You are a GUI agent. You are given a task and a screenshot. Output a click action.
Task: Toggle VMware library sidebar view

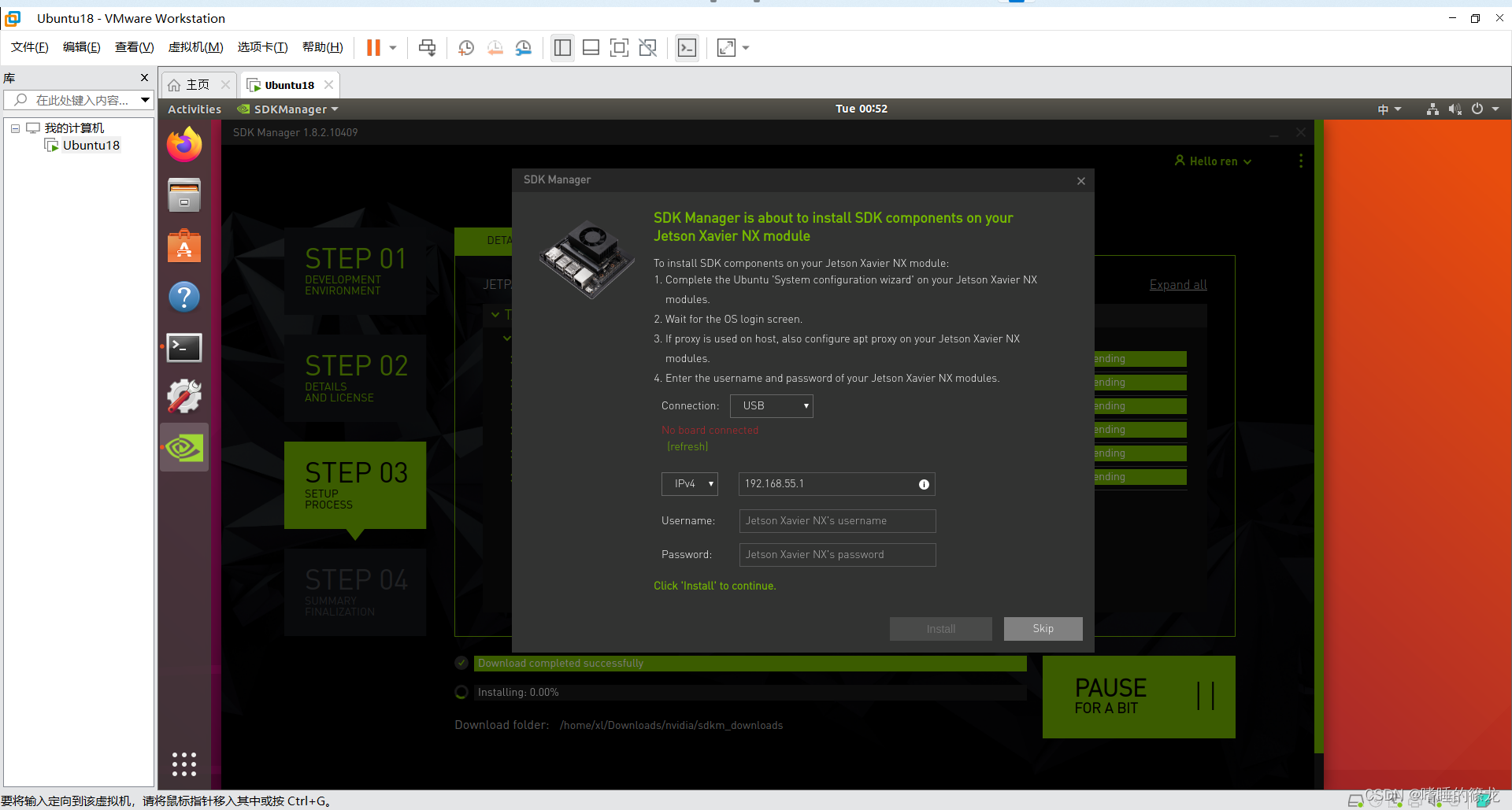tap(562, 48)
